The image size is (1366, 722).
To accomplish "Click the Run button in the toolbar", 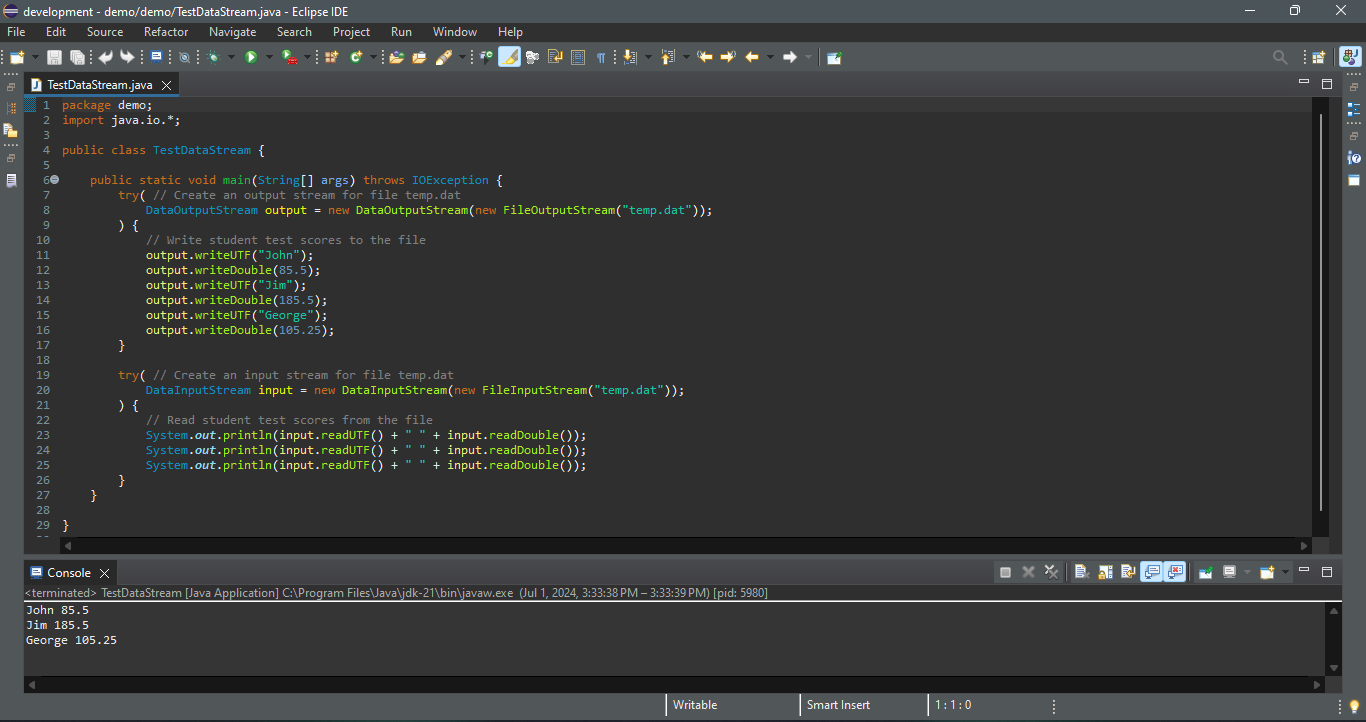I will coord(251,57).
